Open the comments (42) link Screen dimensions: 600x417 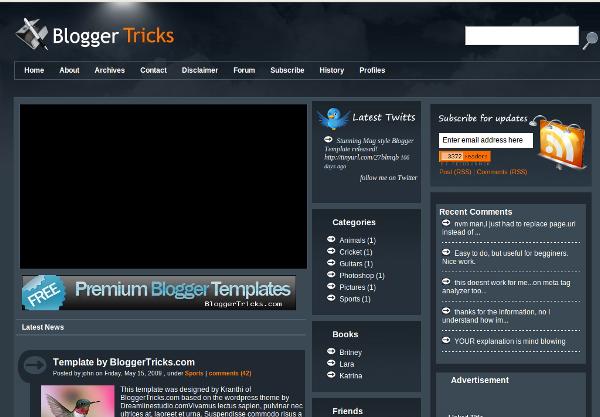tap(230, 373)
